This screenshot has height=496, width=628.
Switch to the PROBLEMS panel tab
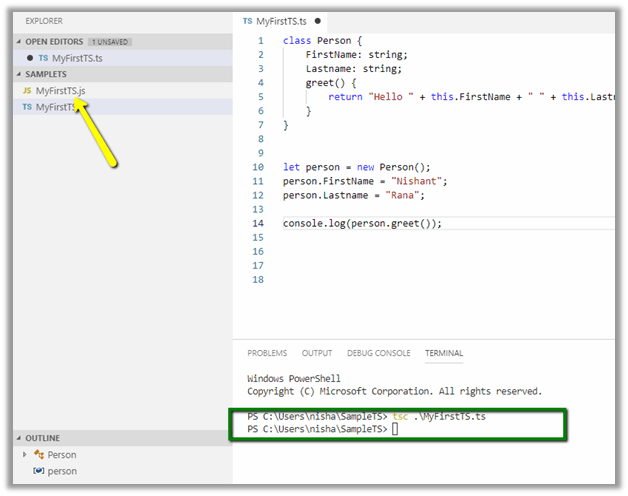coord(267,353)
